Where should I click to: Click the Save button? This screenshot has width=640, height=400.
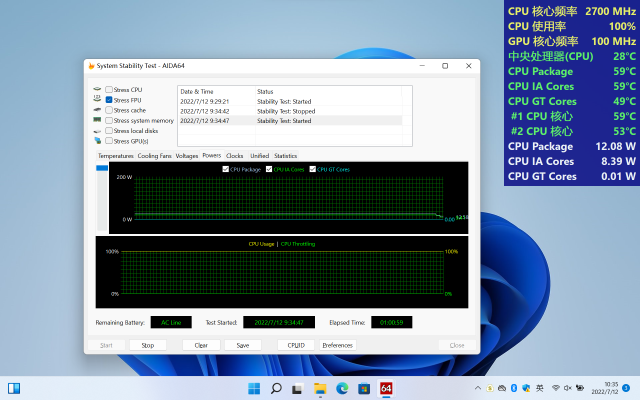(x=243, y=345)
